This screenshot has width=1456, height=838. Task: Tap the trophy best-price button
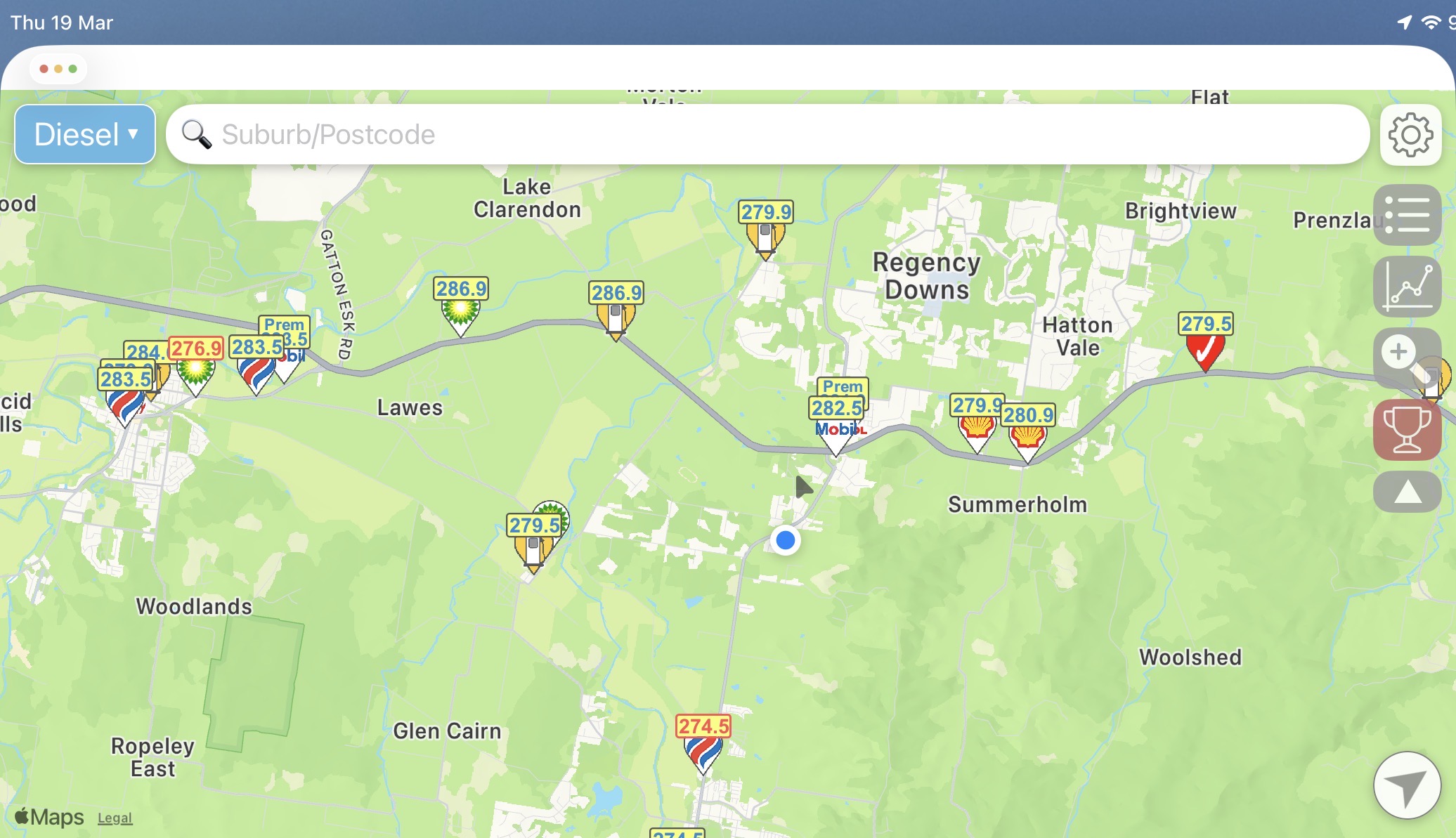1407,430
